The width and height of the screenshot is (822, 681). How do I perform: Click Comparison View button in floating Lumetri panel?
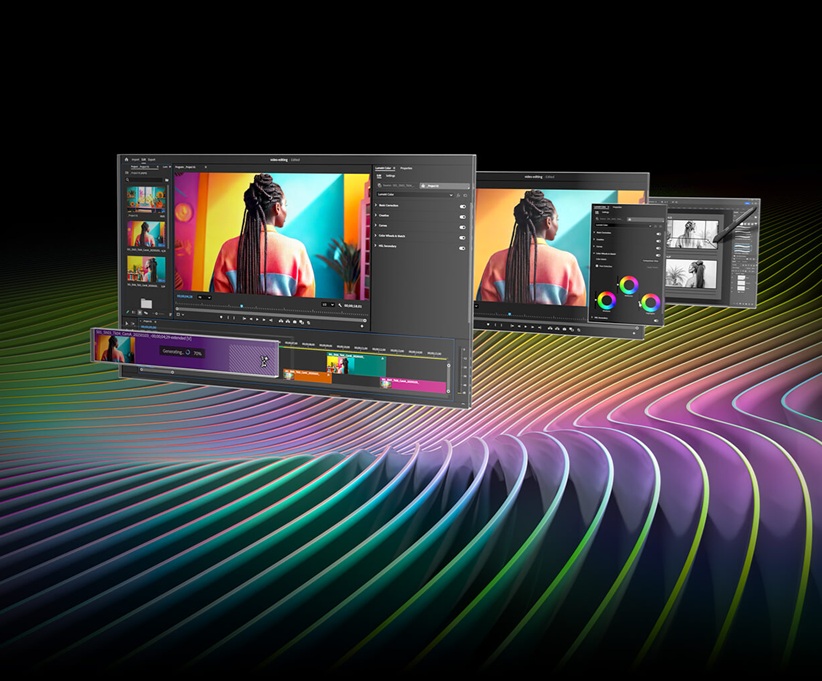coord(651,261)
